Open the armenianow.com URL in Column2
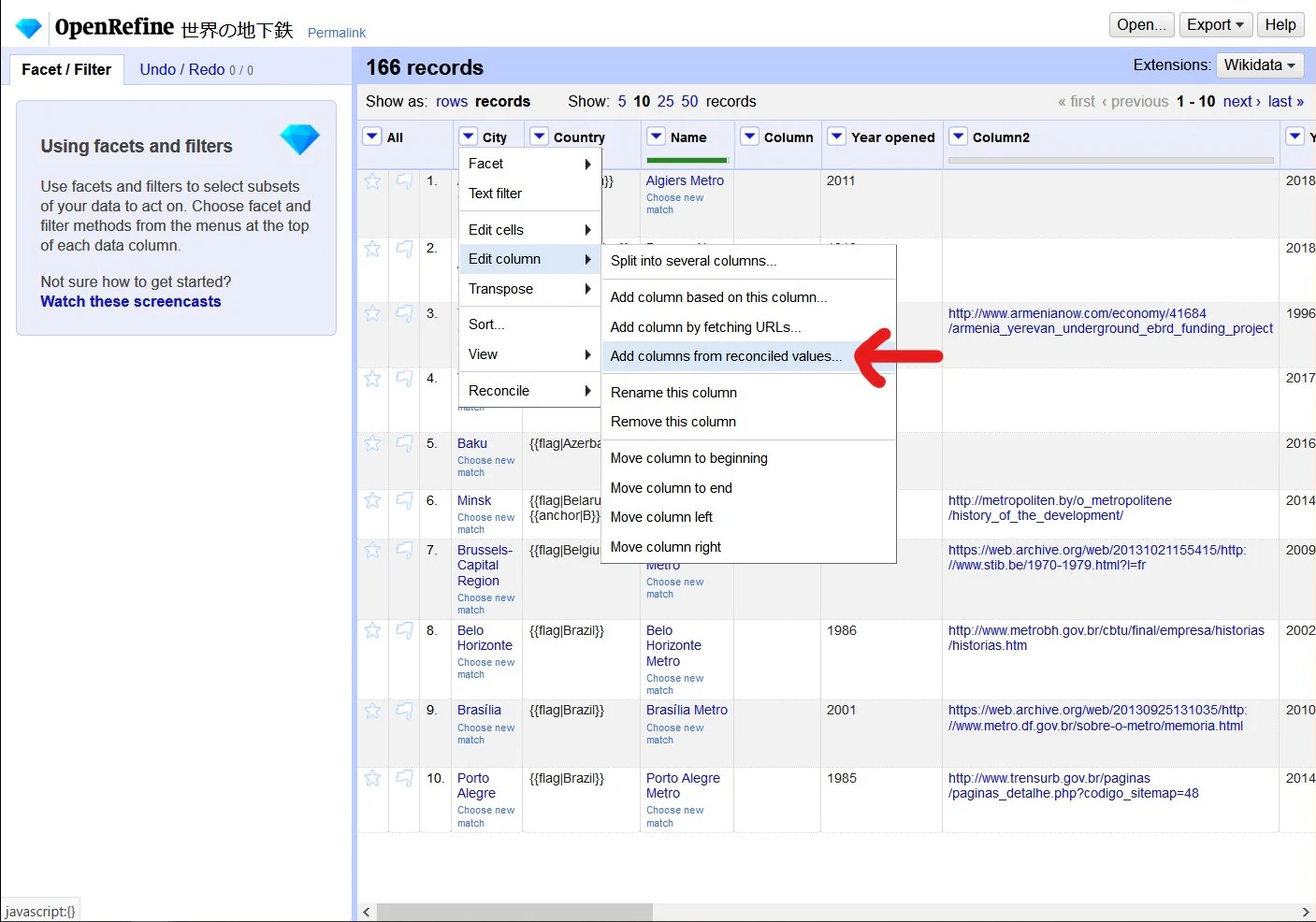Screen dimensions: 1316x922 1110,321
